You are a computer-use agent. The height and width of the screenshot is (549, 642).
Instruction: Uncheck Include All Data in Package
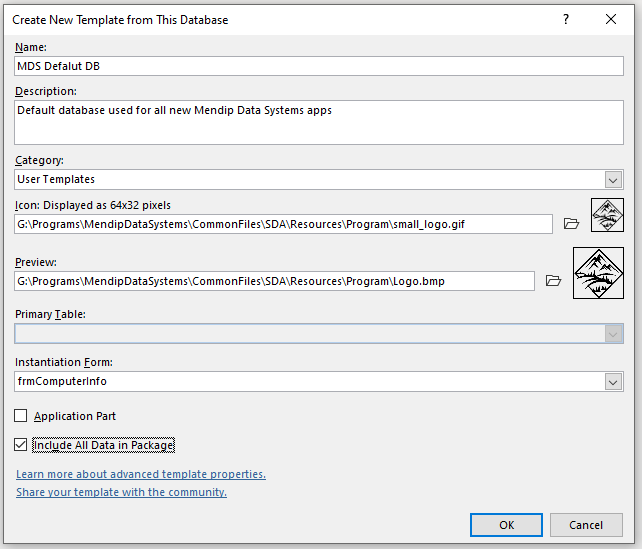(20, 445)
